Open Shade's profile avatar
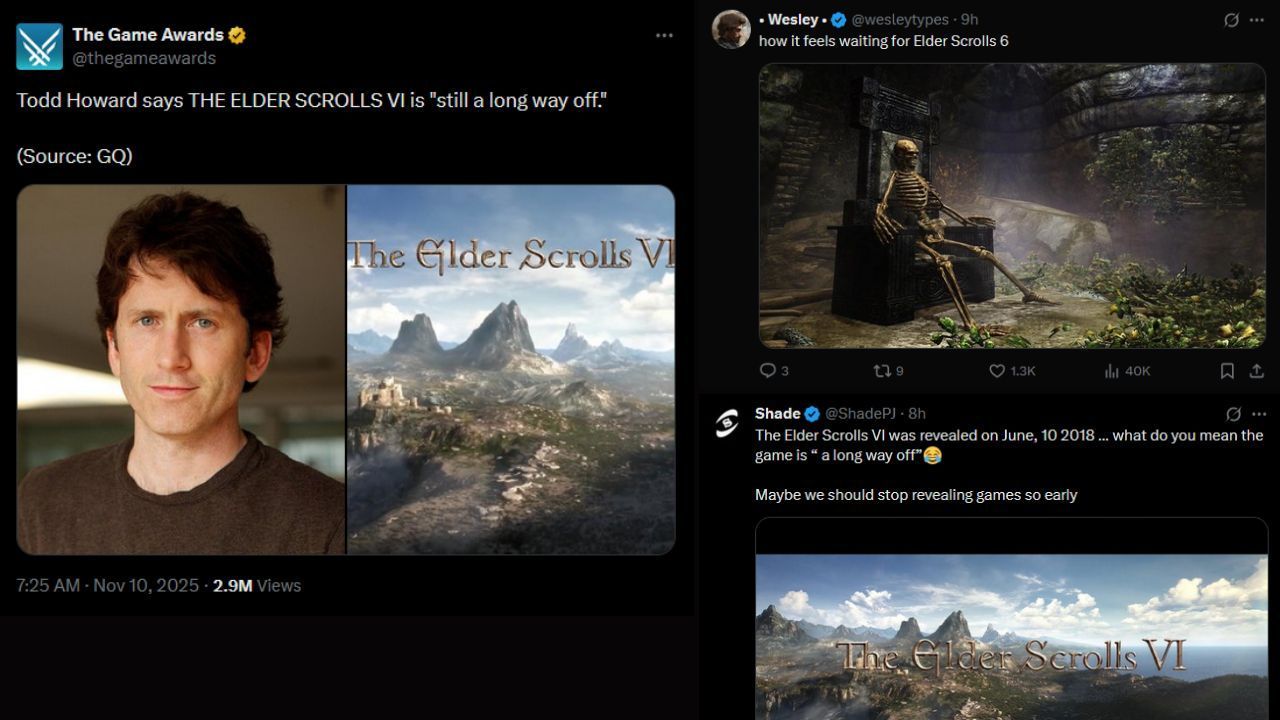This screenshot has width=1280, height=720. pos(727,423)
